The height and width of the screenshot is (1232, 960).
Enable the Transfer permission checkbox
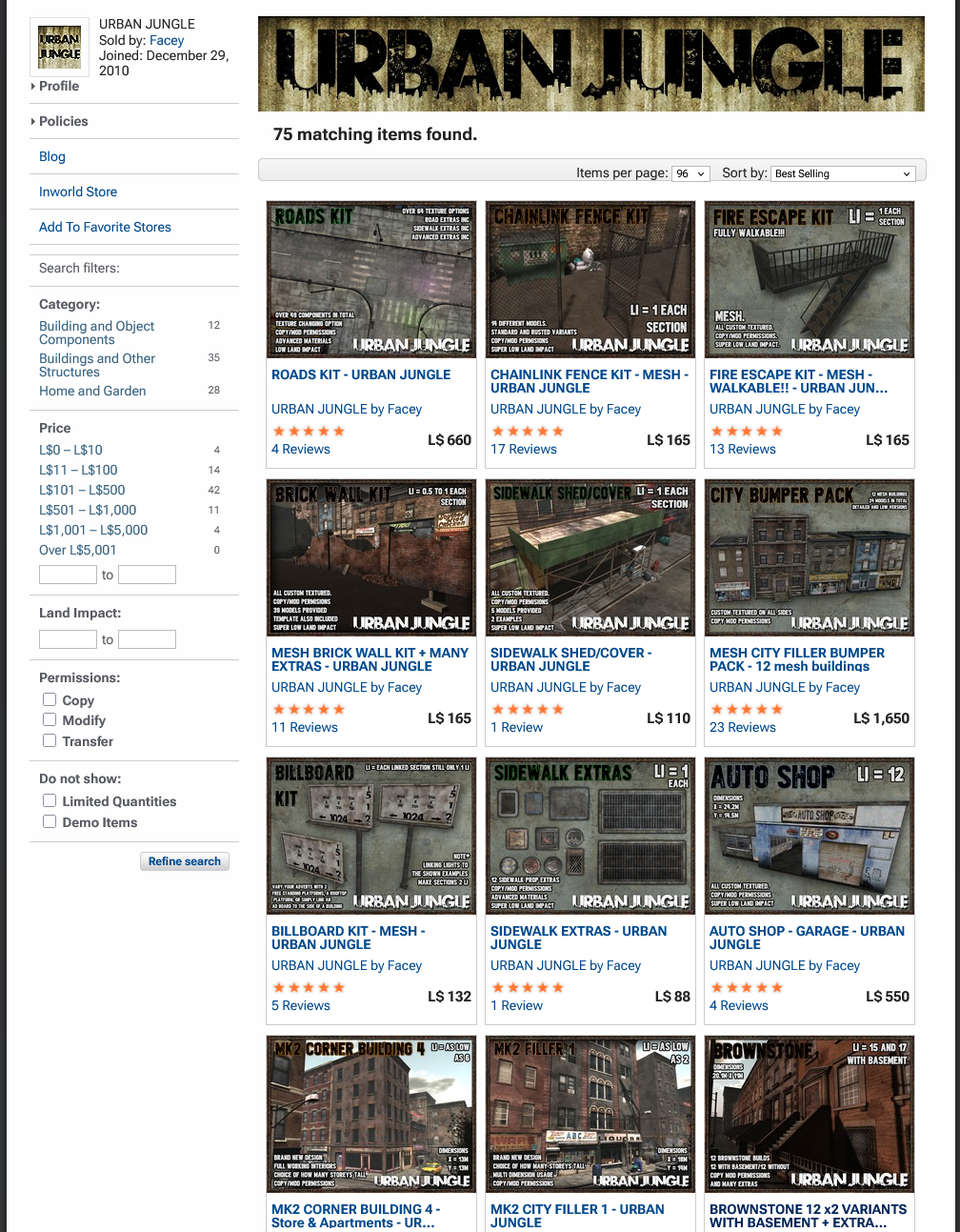(50, 740)
